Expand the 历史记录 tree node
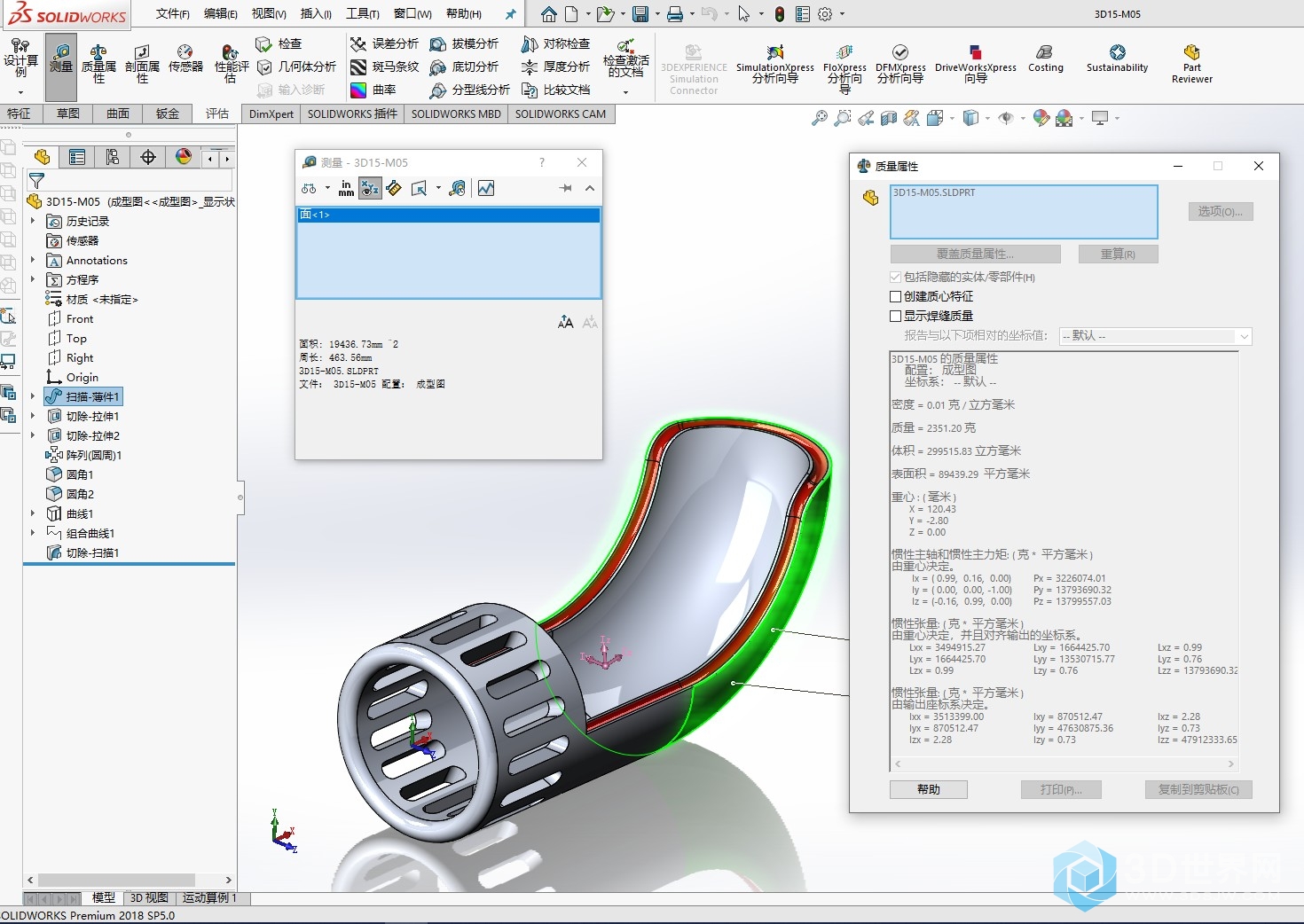Viewport: 1304px width, 924px height. [33, 221]
